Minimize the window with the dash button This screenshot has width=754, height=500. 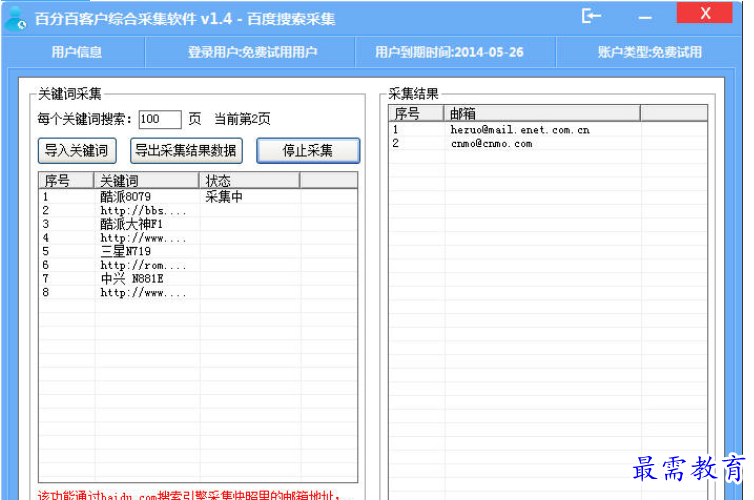645,18
